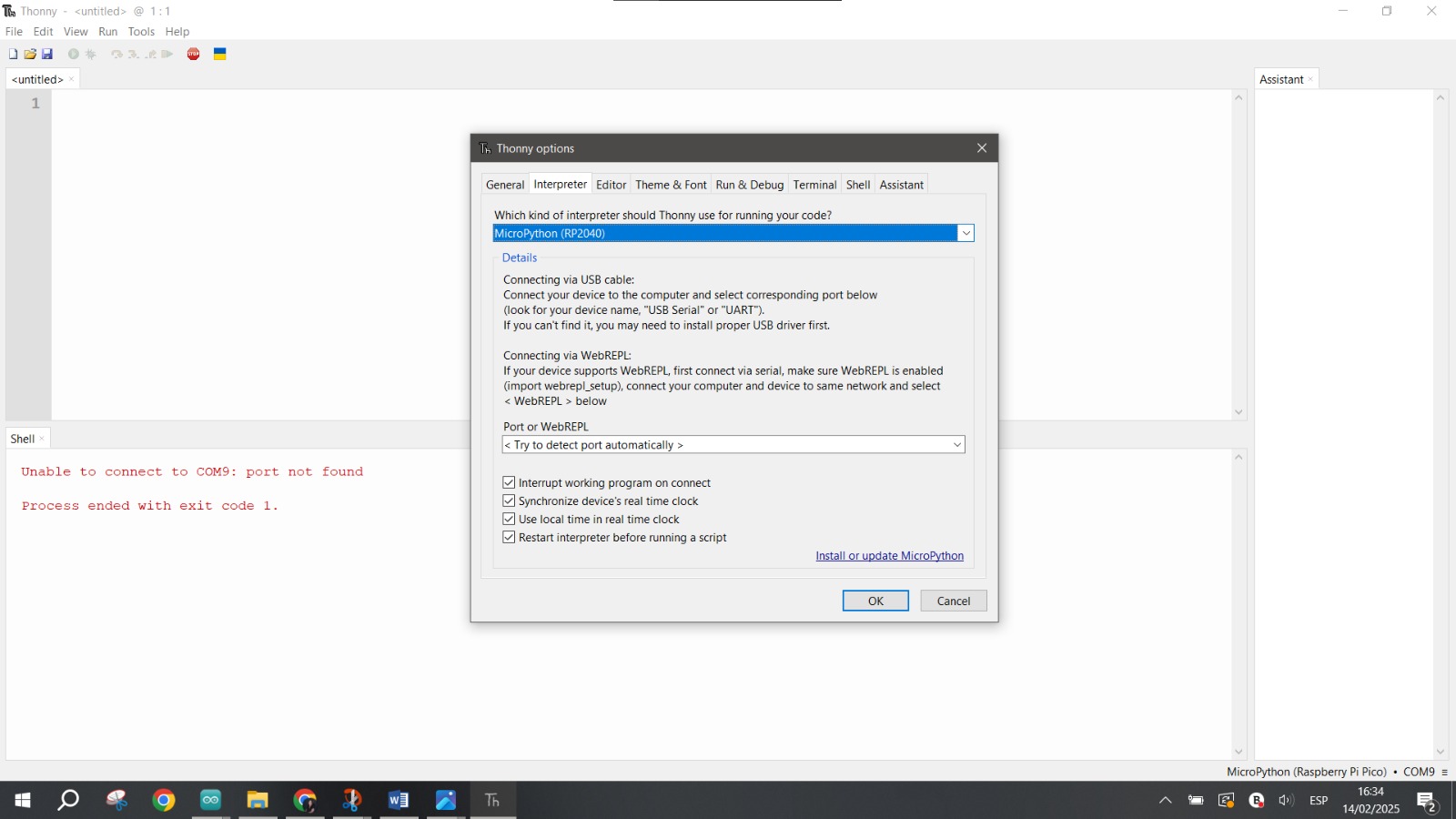
Task: Click the Run current script icon
Action: click(x=74, y=55)
